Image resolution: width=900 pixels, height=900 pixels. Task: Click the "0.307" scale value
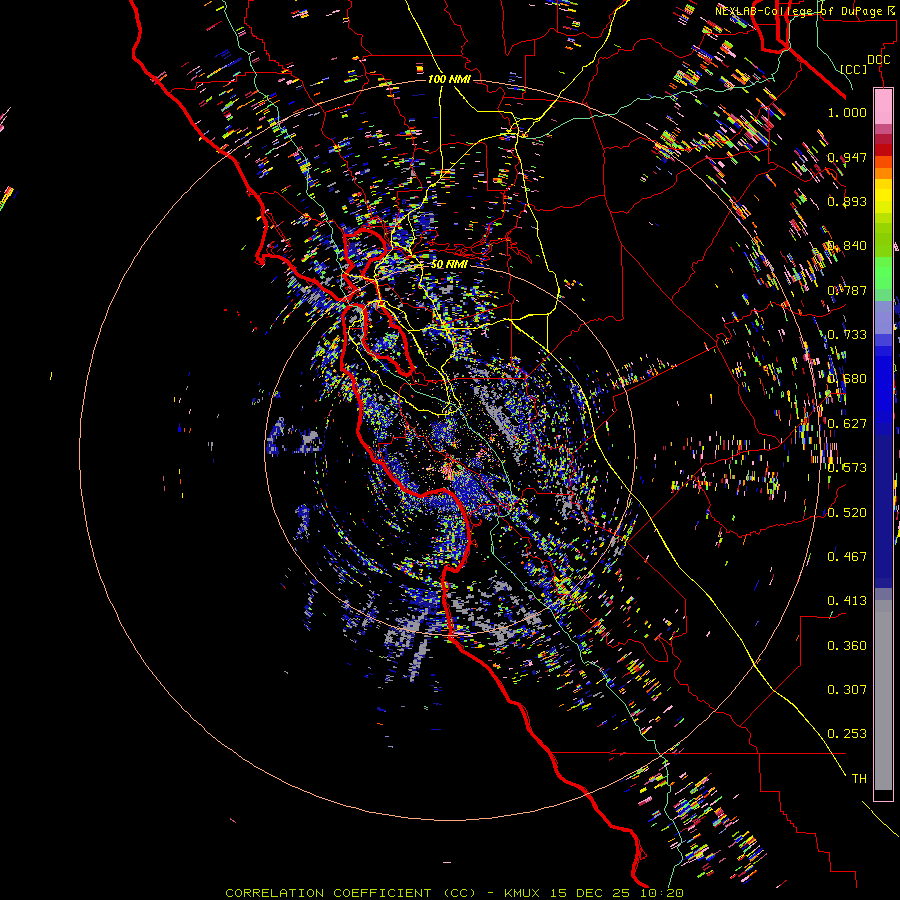(847, 689)
